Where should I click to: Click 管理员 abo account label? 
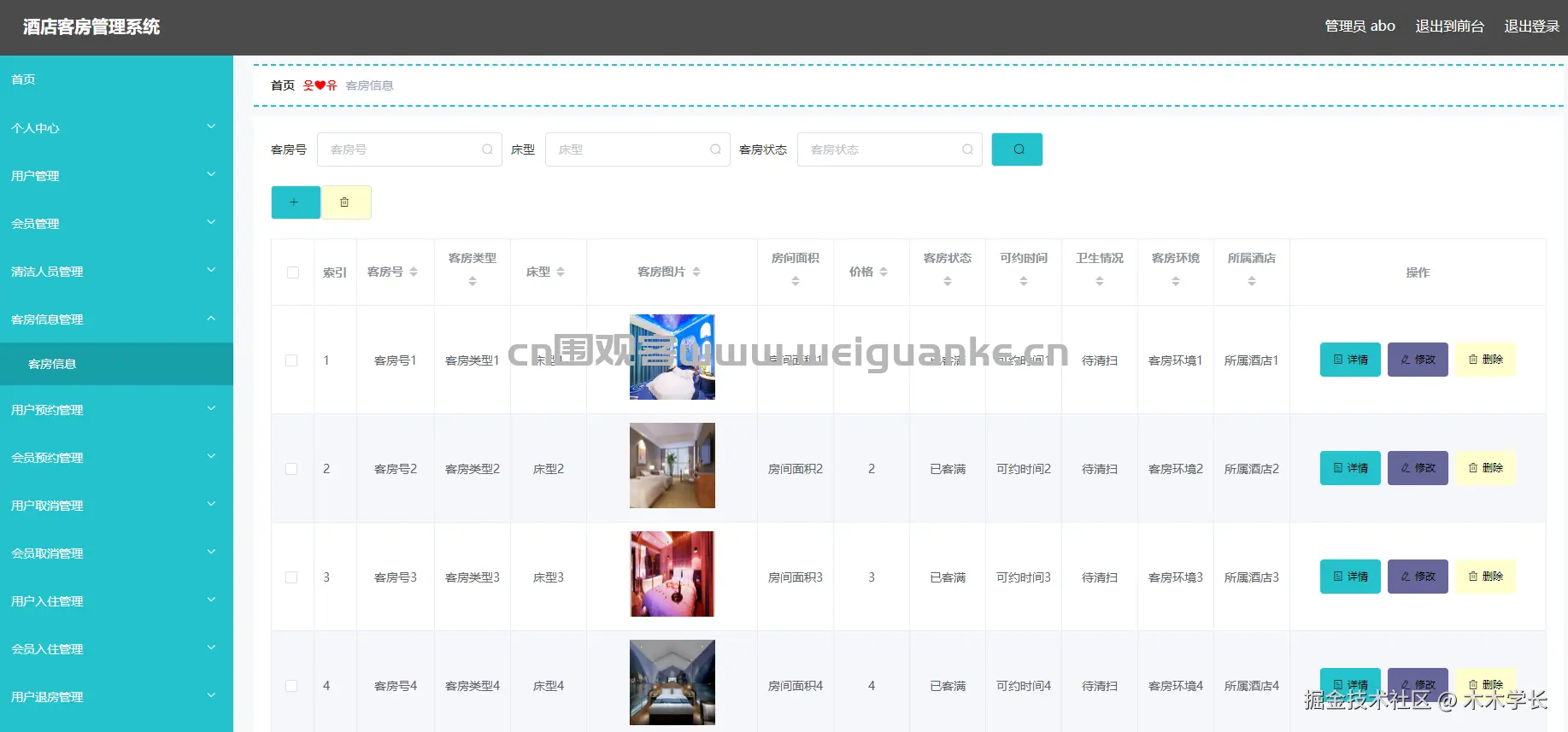[x=1360, y=26]
